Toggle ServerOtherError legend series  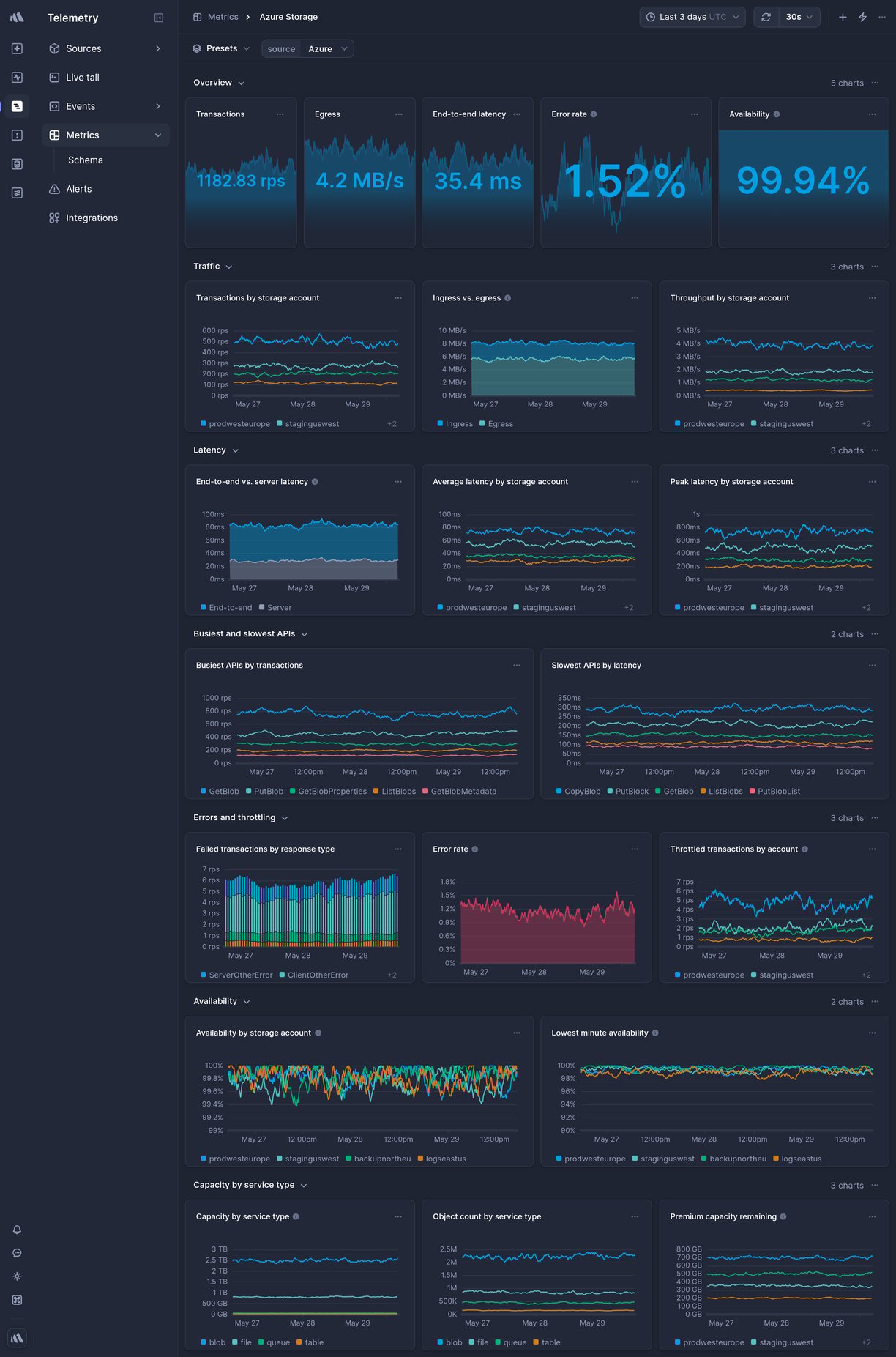(x=236, y=975)
